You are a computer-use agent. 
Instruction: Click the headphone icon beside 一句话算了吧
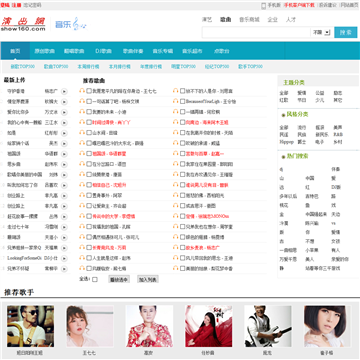(x=82, y=101)
